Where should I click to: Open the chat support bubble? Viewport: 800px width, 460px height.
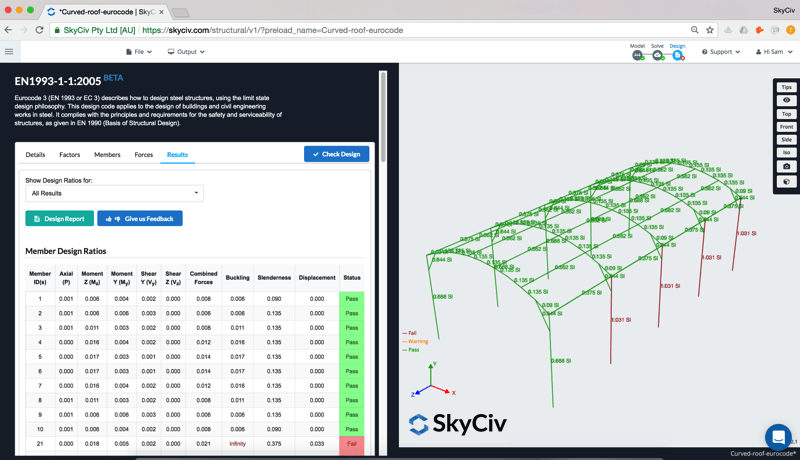(x=778, y=437)
